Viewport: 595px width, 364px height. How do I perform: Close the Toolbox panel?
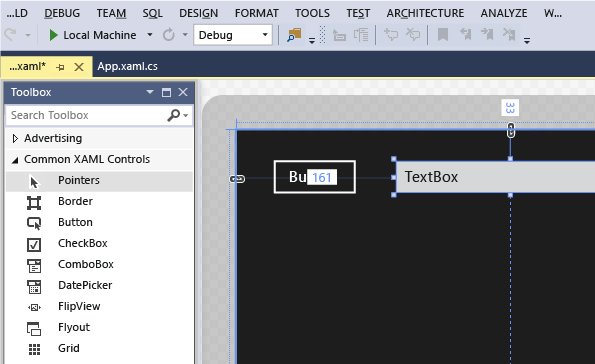point(183,92)
